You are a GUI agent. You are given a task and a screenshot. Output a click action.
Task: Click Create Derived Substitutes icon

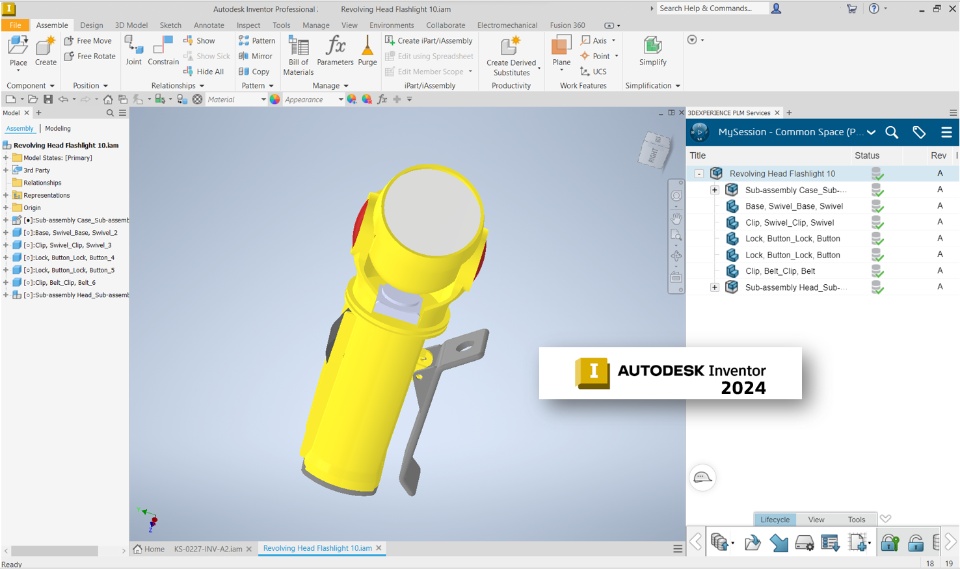pos(510,46)
